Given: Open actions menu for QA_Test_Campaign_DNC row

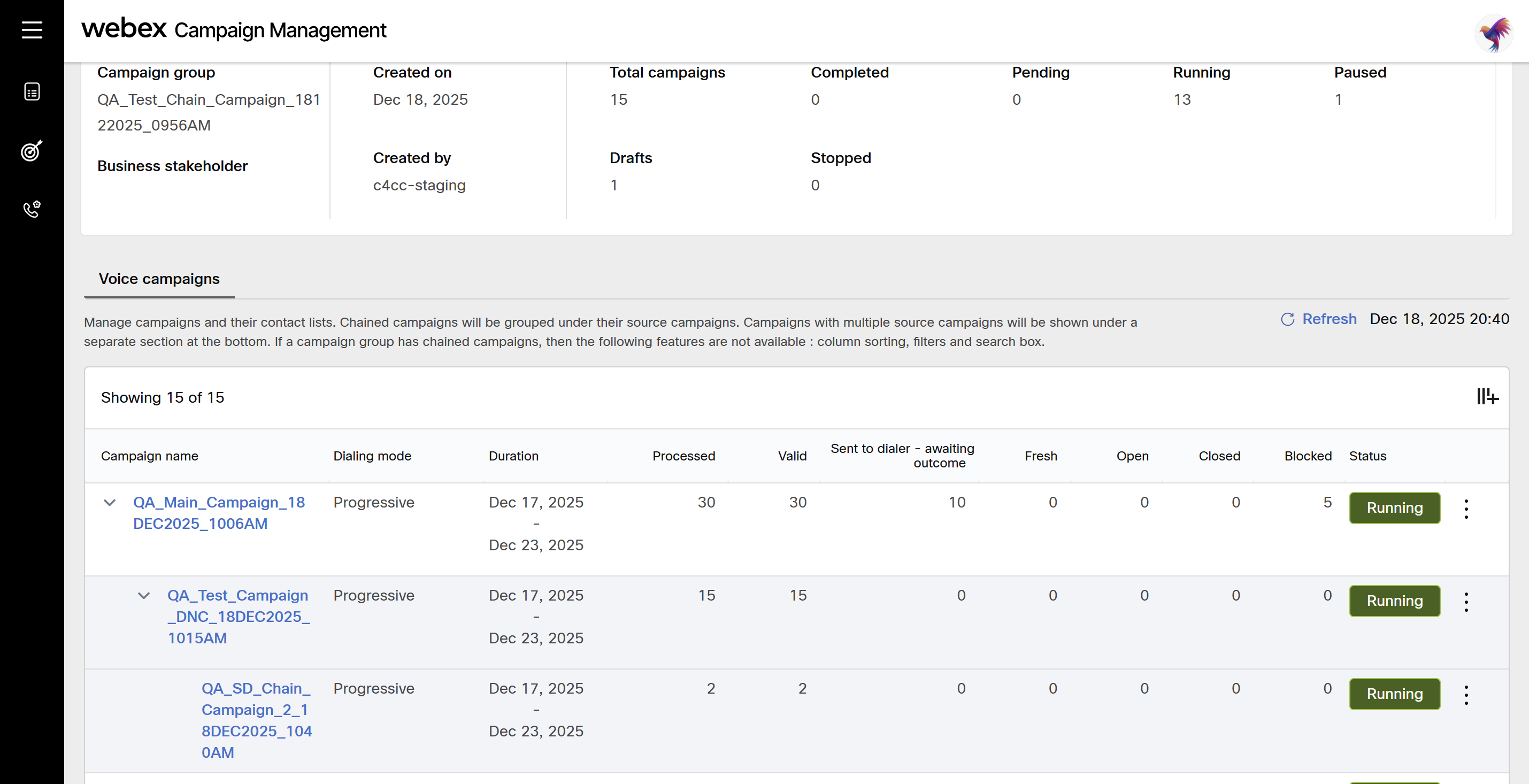Looking at the screenshot, I should 1466,602.
